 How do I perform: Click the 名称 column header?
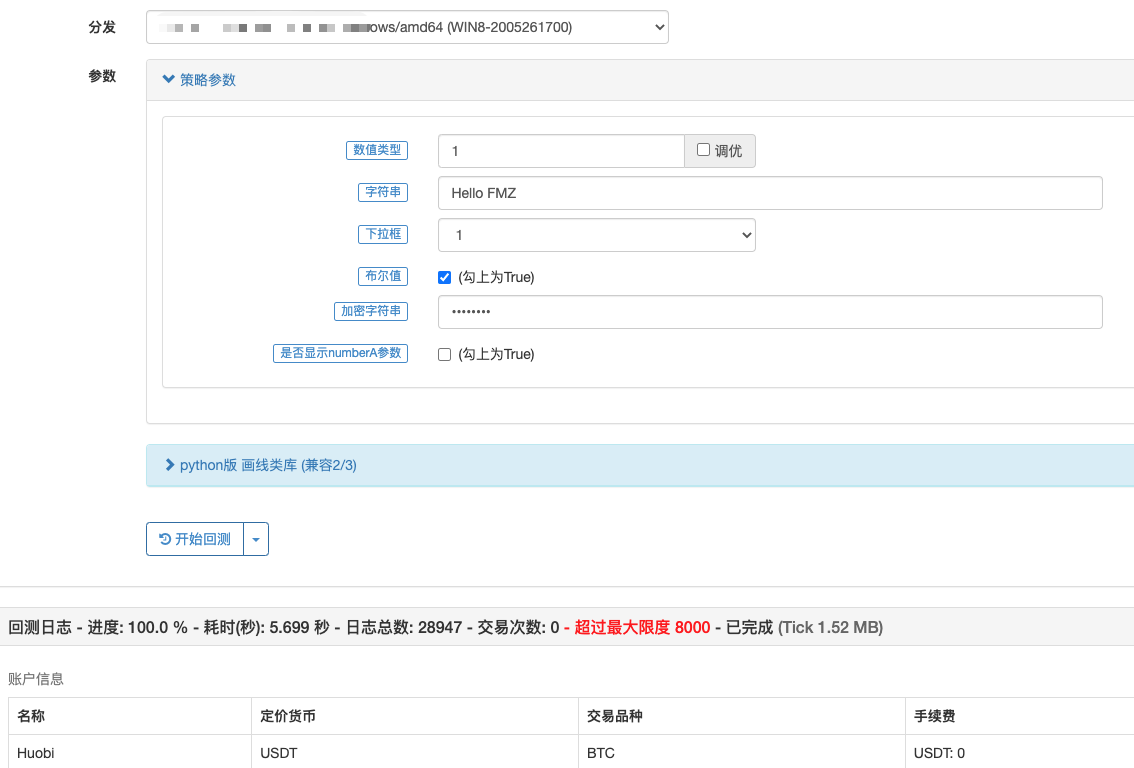coord(31,716)
